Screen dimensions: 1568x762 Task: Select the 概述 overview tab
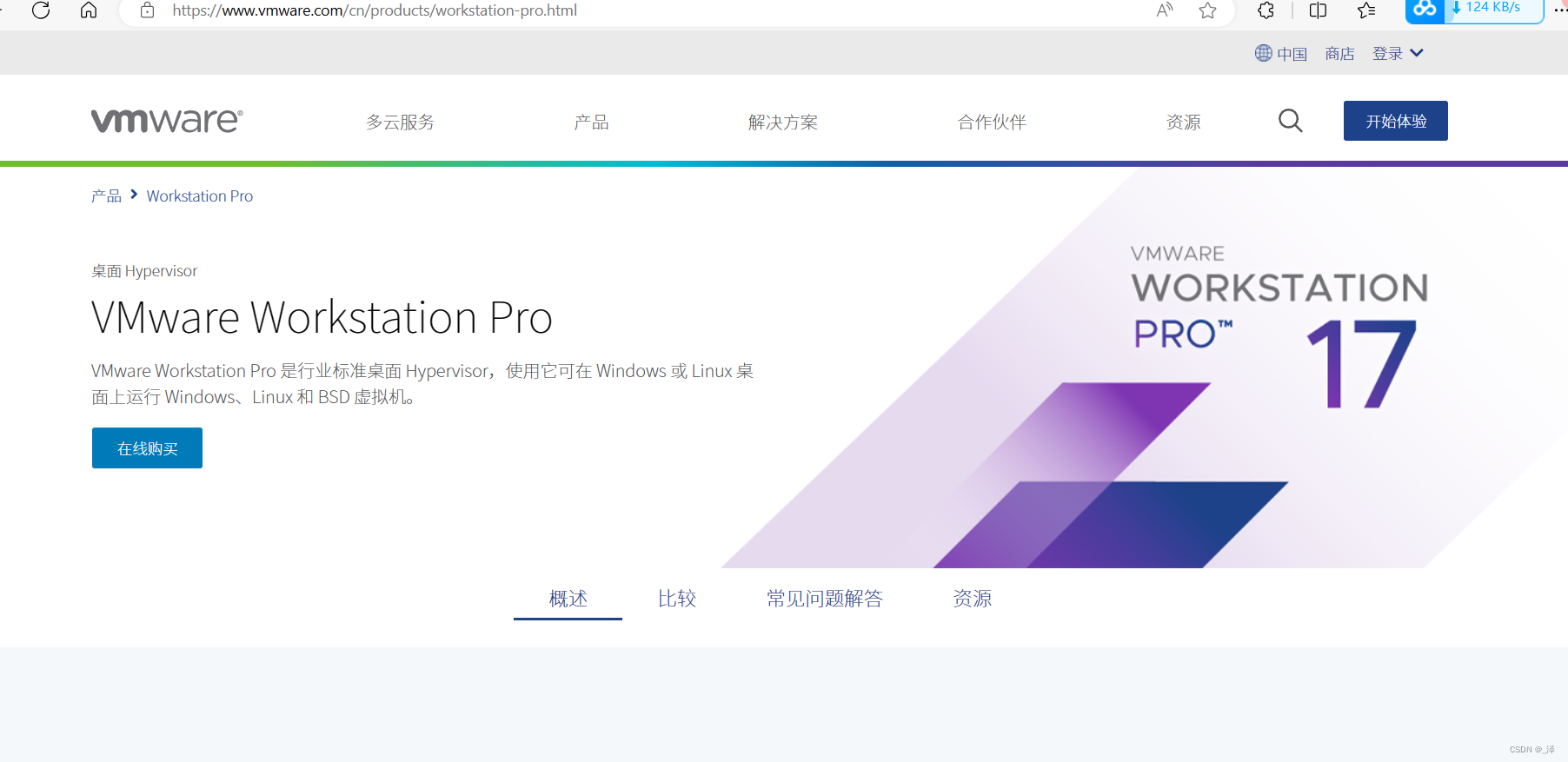coord(568,599)
